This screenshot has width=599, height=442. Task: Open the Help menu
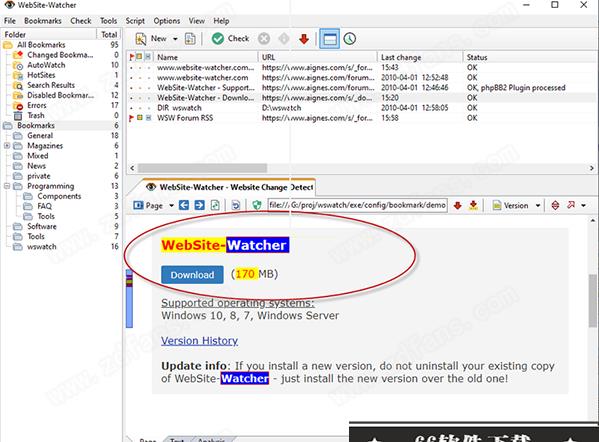tap(221, 21)
